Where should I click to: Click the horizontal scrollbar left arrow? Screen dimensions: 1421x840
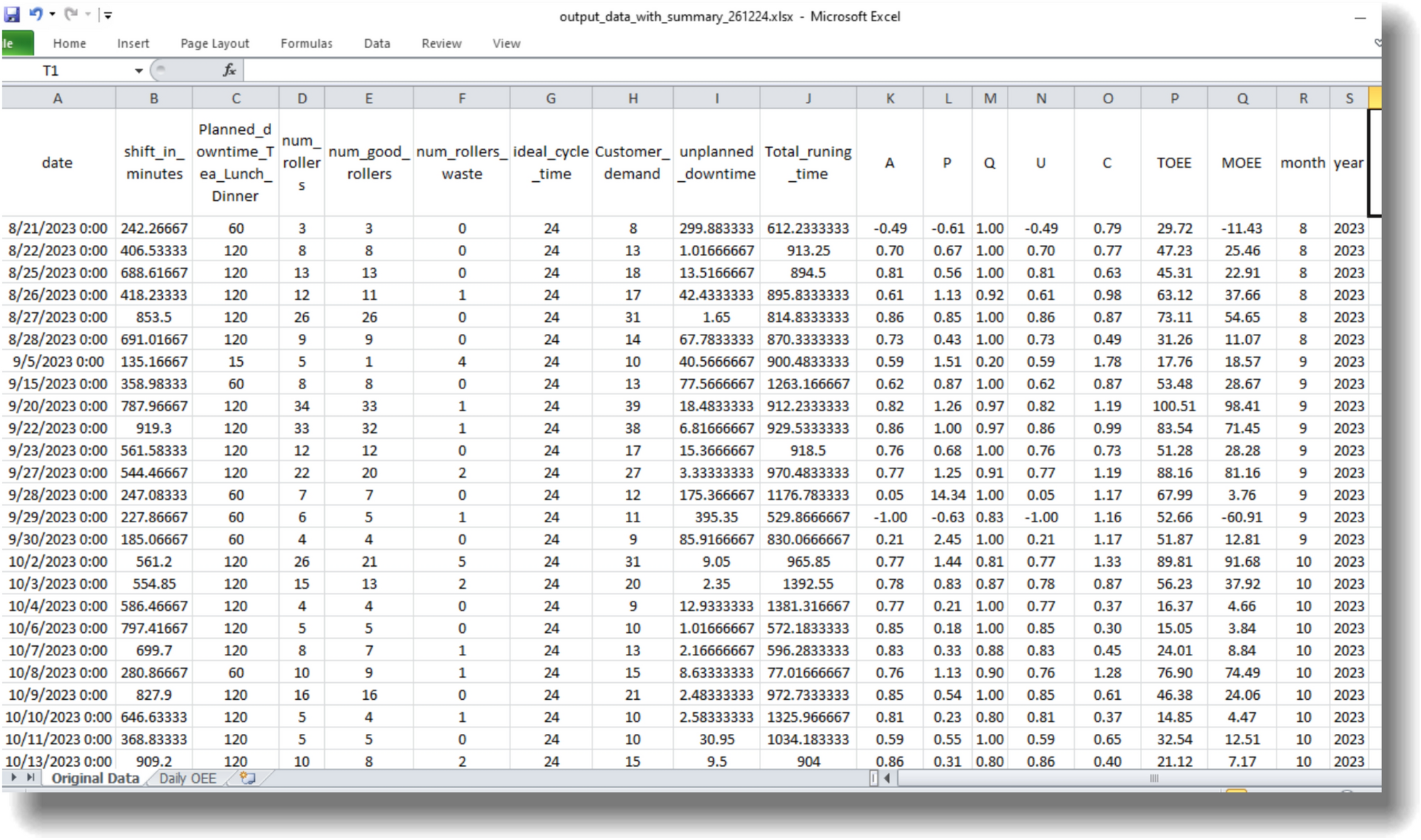[887, 778]
